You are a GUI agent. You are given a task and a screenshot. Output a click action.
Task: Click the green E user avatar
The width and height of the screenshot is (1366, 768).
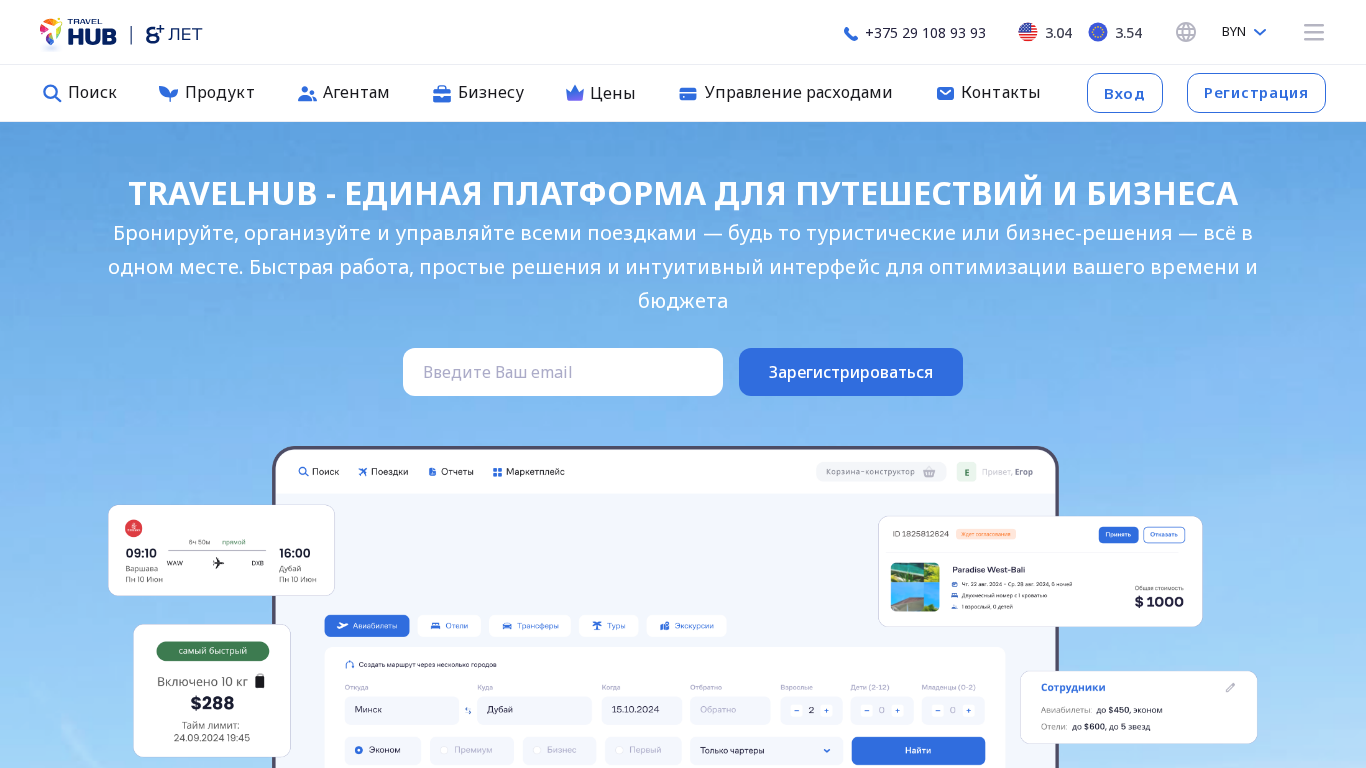tap(966, 471)
